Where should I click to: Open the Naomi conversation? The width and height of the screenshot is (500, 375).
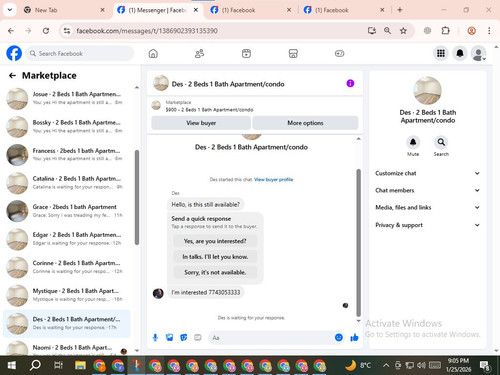point(67,348)
